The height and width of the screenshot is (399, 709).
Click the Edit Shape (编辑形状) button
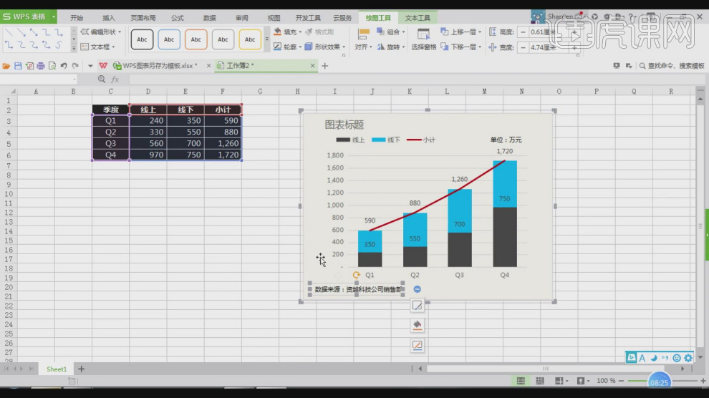[101, 32]
